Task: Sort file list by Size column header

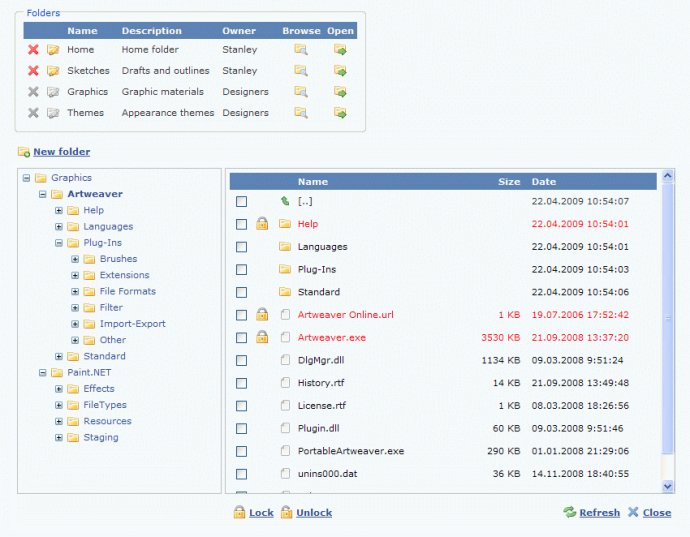Action: coord(509,181)
